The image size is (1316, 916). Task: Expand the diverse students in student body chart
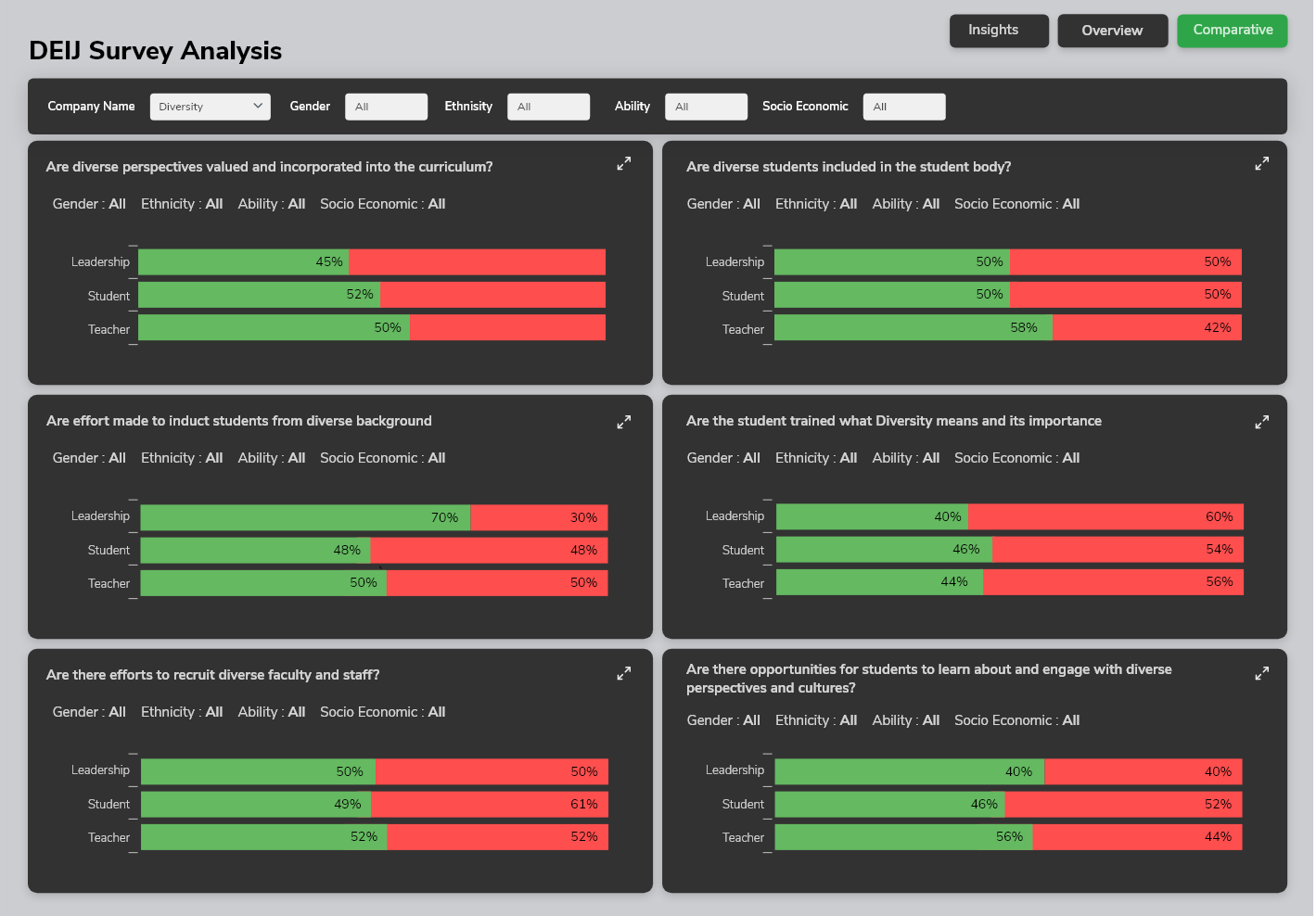click(x=1262, y=163)
